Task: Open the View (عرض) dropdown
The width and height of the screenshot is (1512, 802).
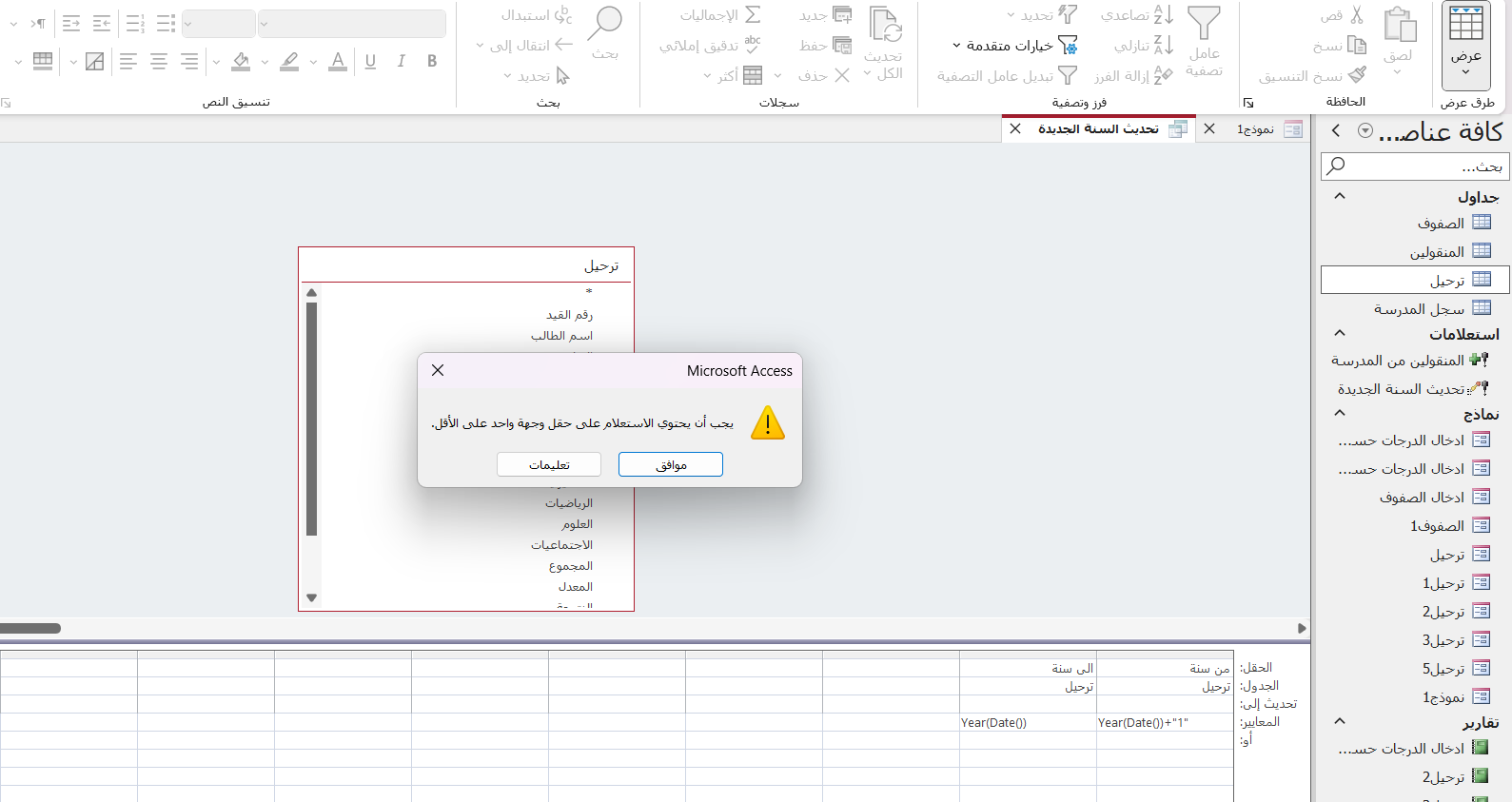Action: [x=1465, y=71]
